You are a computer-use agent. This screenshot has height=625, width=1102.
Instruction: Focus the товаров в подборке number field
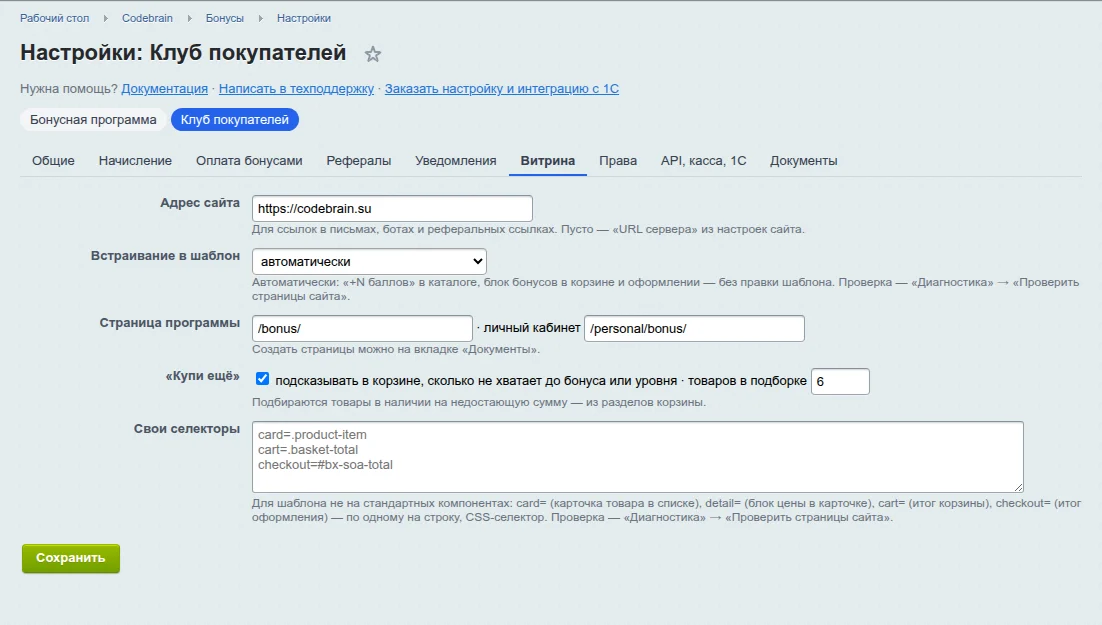pyautogui.click(x=841, y=381)
